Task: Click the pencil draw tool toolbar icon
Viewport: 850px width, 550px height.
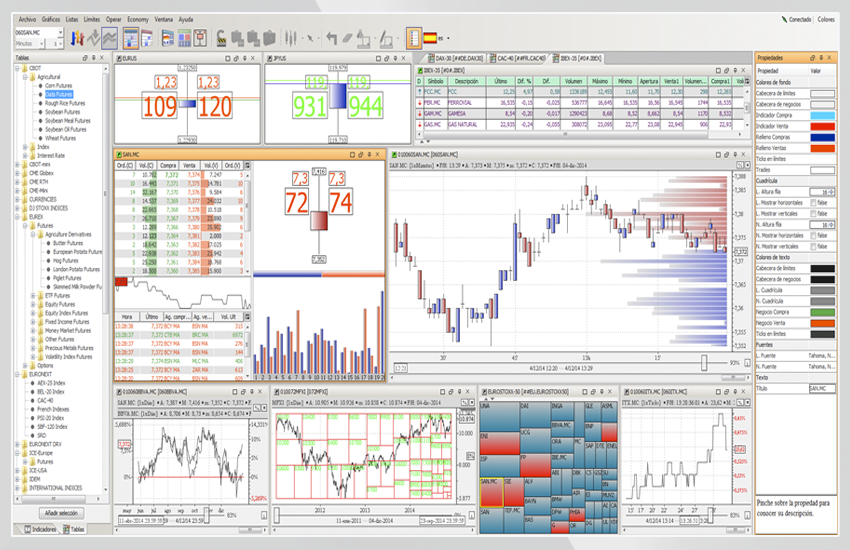Action: (386, 38)
